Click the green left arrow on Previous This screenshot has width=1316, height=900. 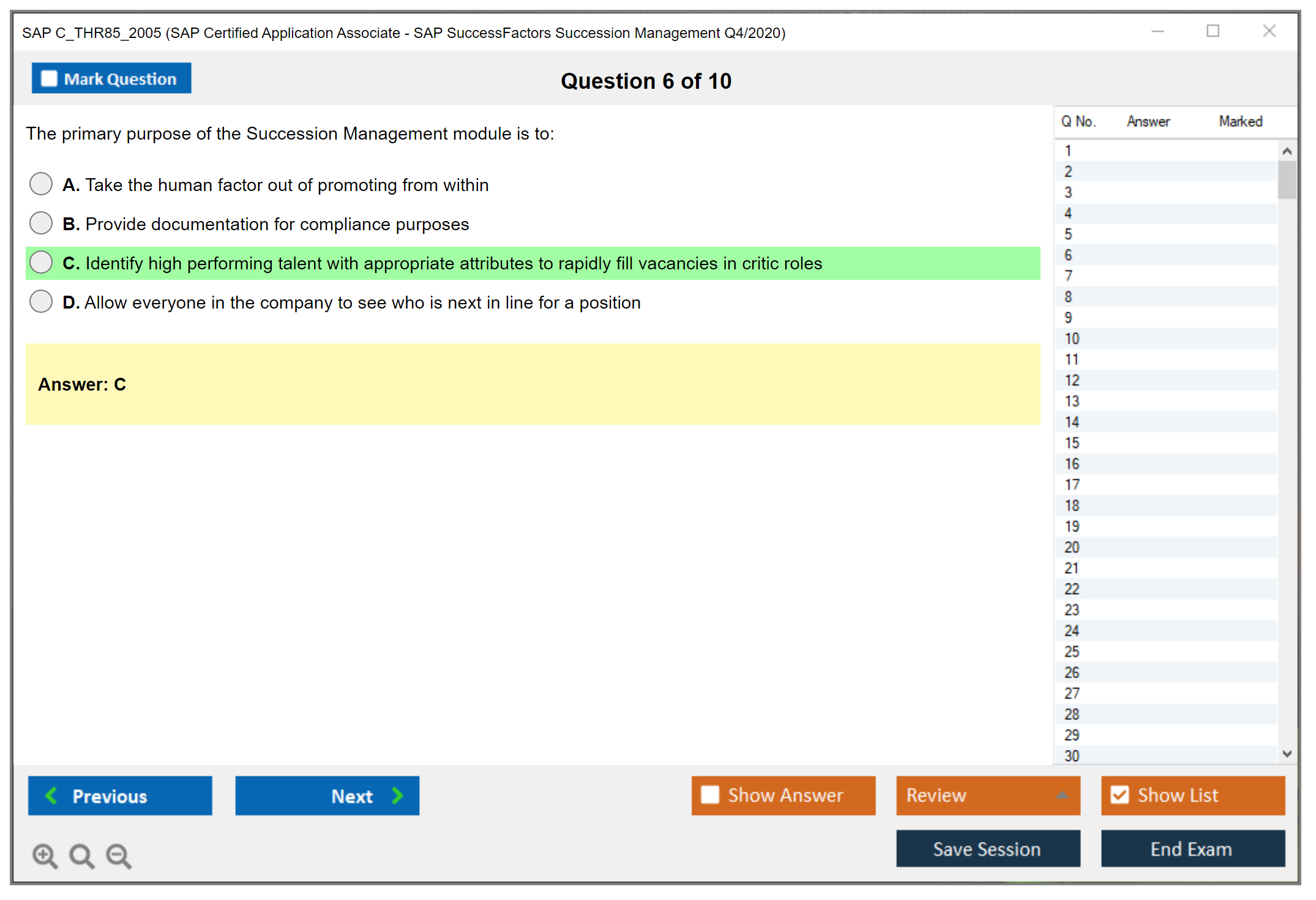click(51, 795)
